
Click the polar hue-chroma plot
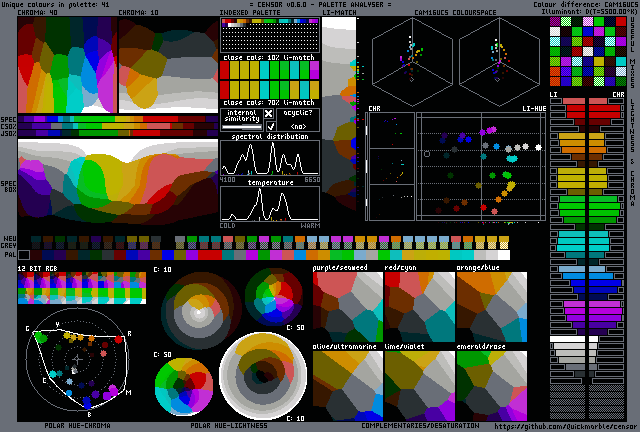78,360
